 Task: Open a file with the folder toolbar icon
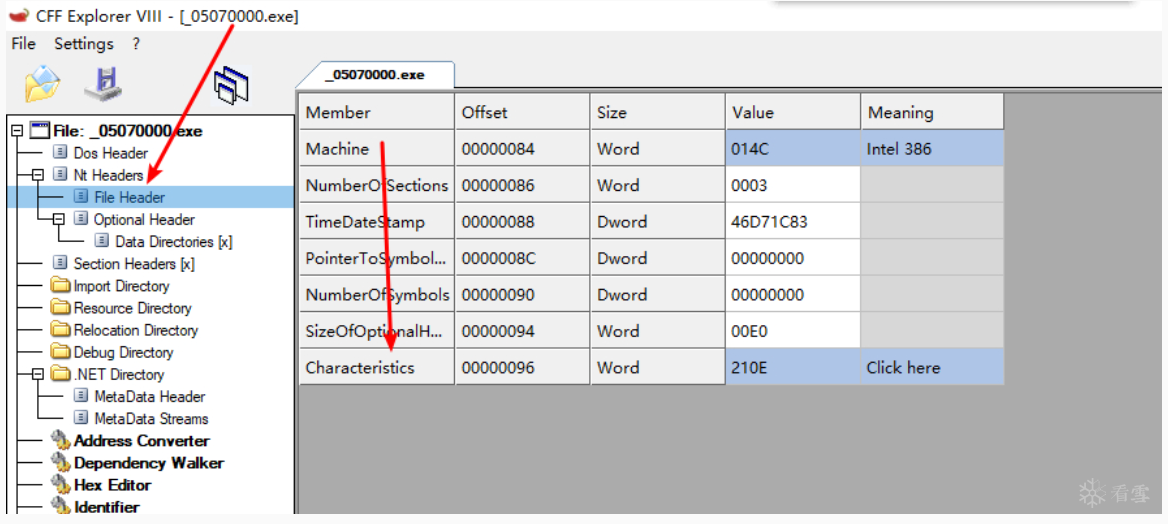(42, 83)
